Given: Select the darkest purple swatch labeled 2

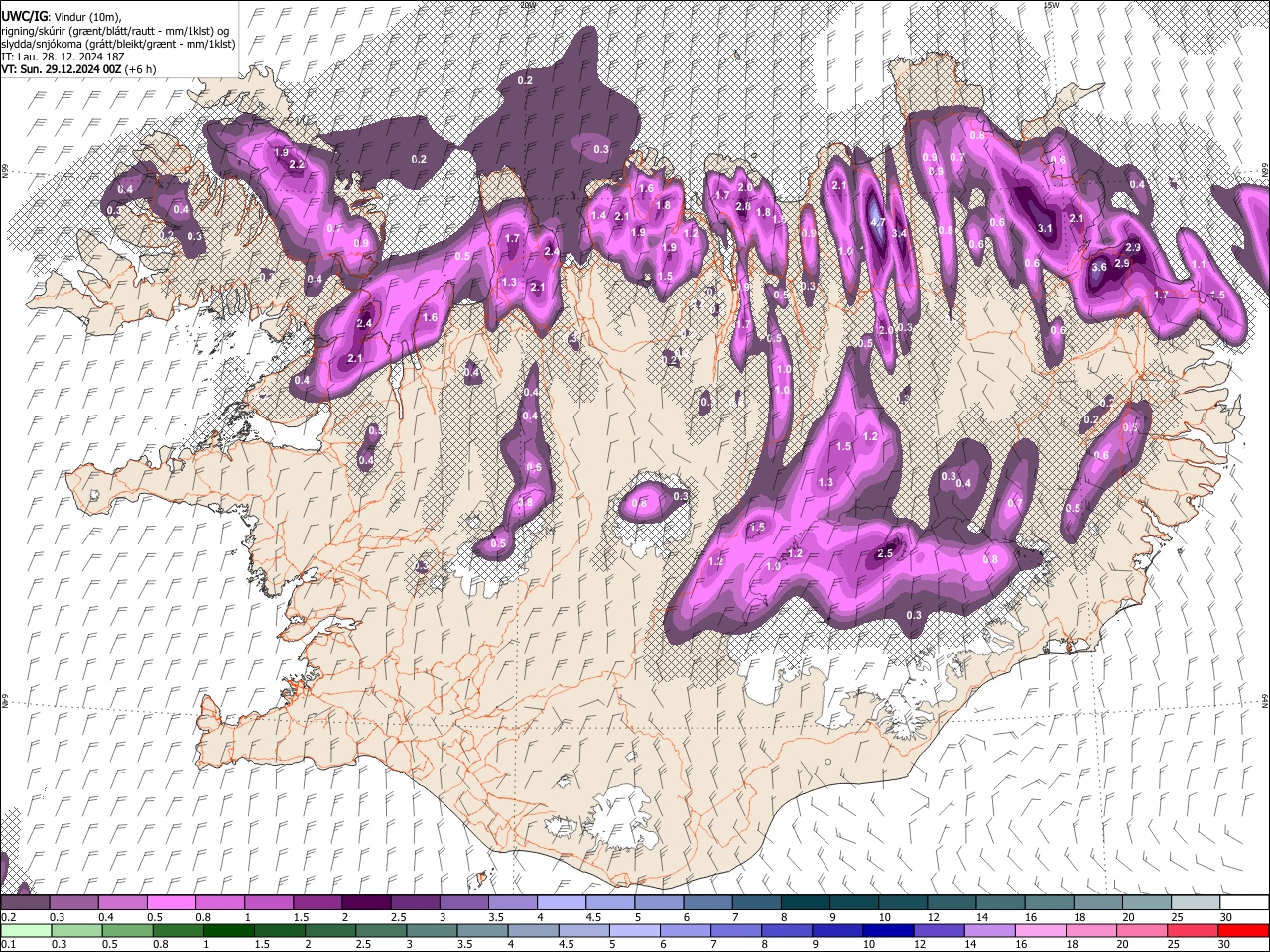Looking at the screenshot, I should tap(366, 903).
